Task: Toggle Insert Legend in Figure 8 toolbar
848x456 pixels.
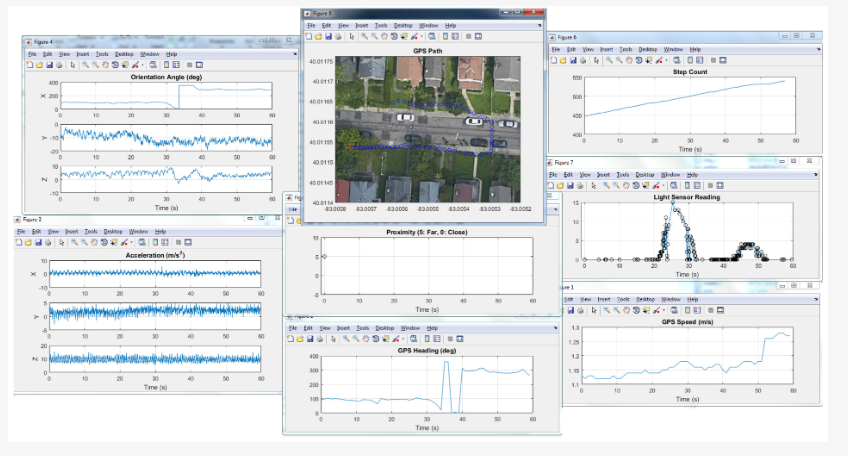Action: [455, 37]
